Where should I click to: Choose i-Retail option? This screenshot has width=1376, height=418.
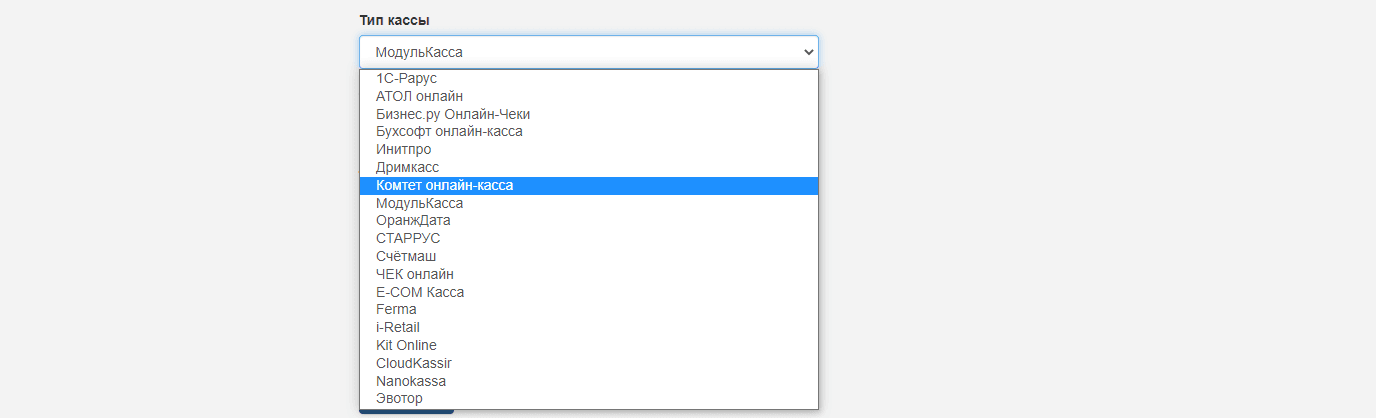pos(398,327)
